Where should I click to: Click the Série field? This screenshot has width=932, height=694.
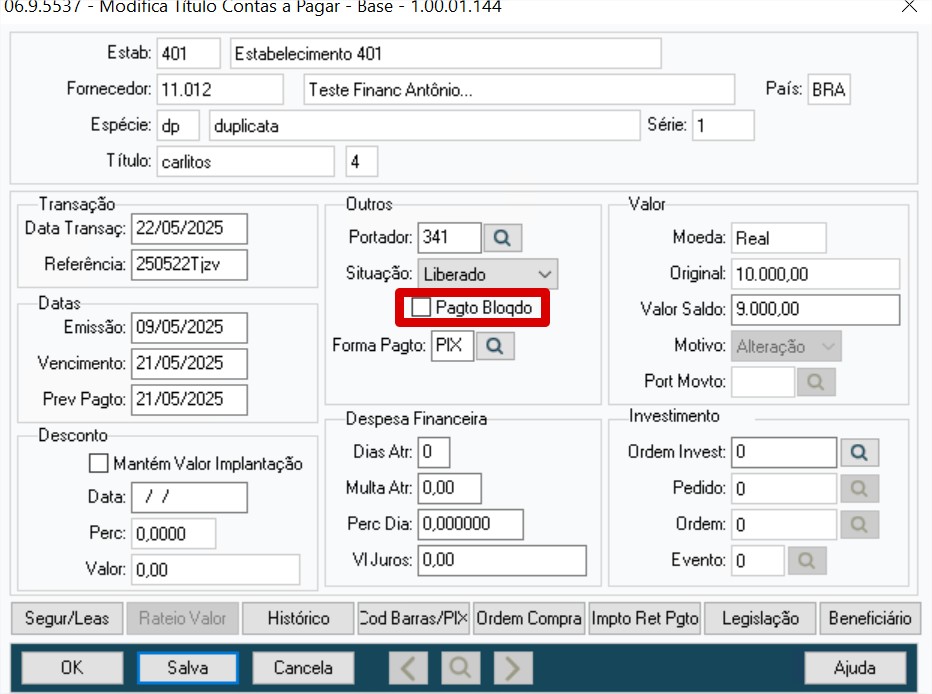723,125
